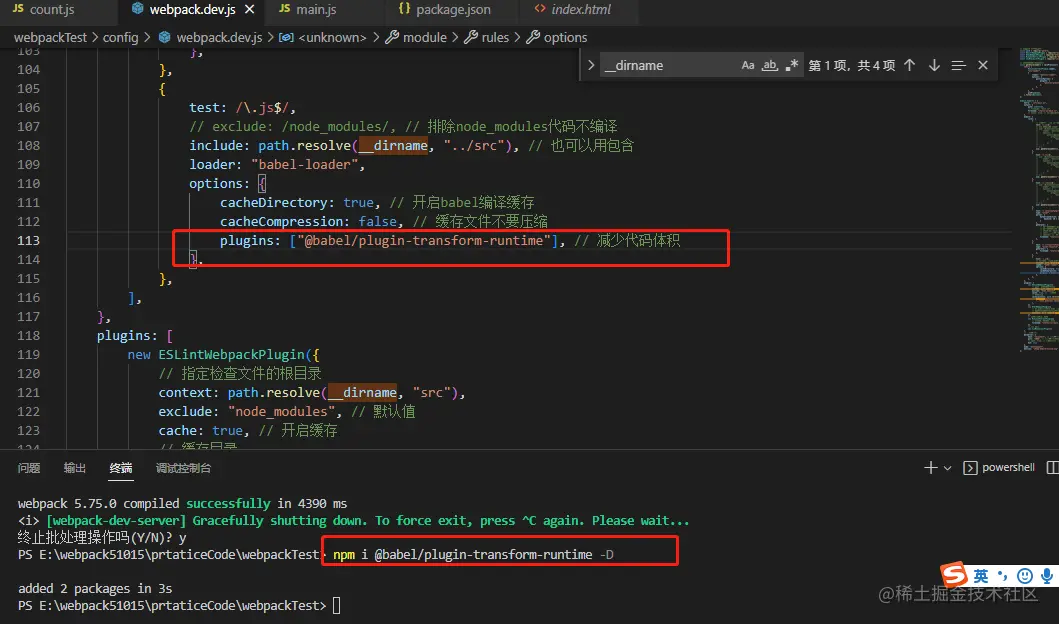Go to previous match arrow
This screenshot has height=624, width=1059.
(910, 65)
